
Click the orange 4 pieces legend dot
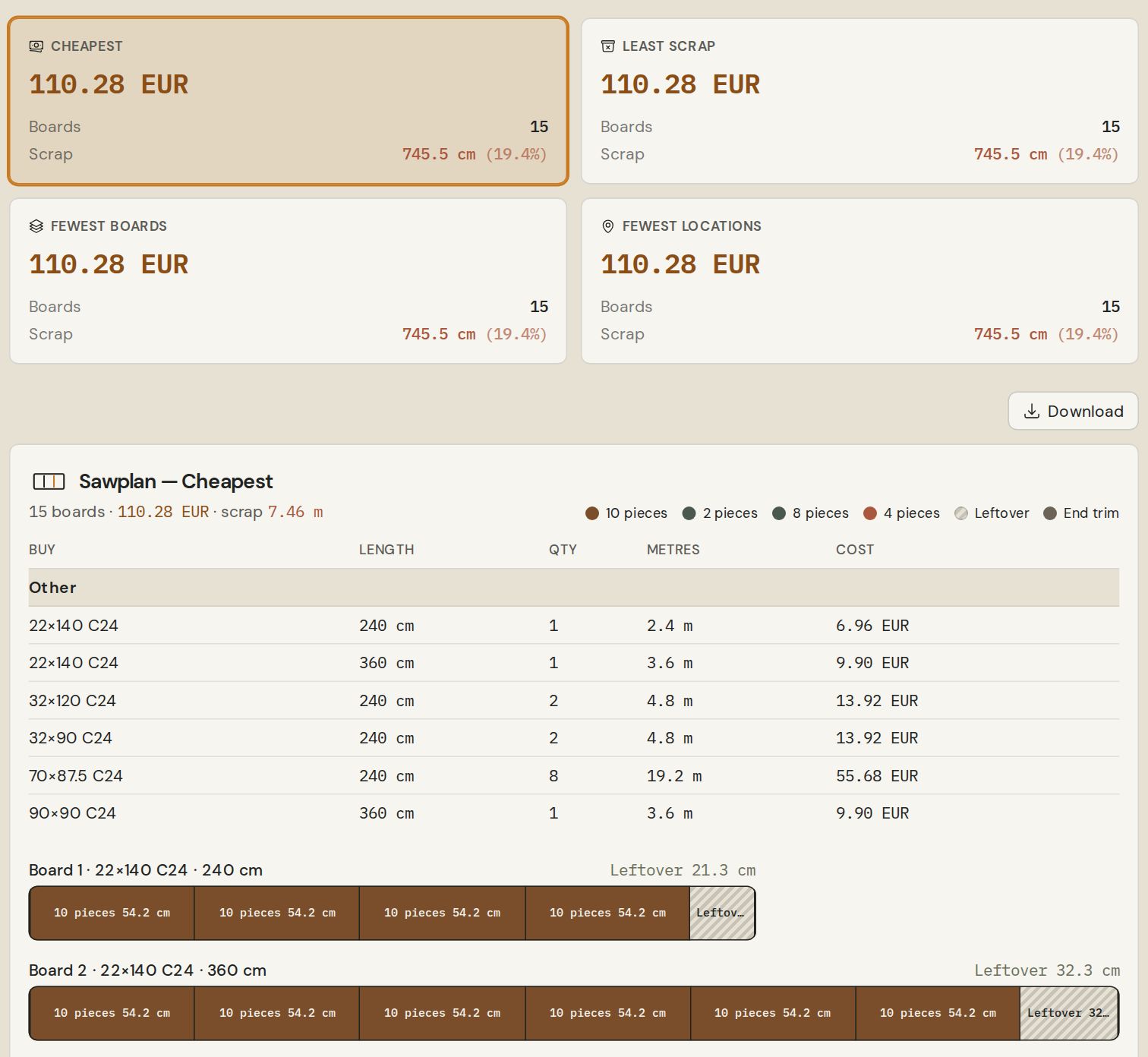pyautogui.click(x=870, y=513)
